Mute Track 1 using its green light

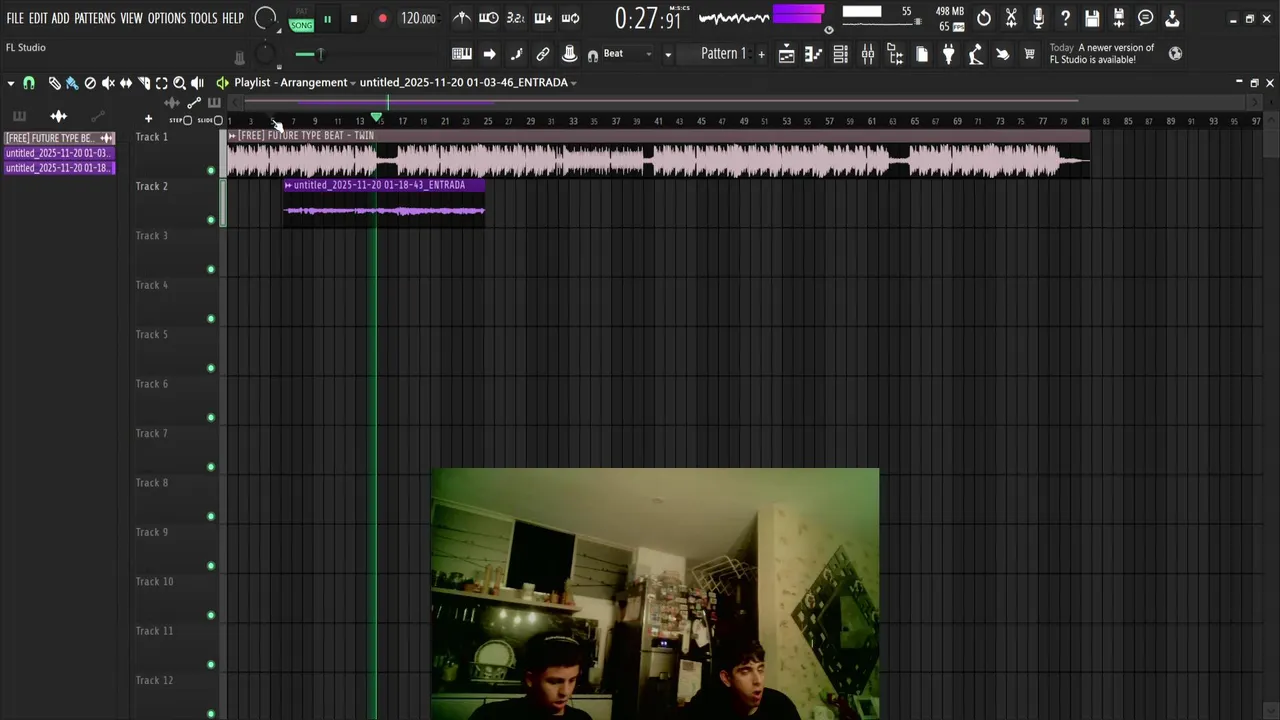tap(210, 170)
